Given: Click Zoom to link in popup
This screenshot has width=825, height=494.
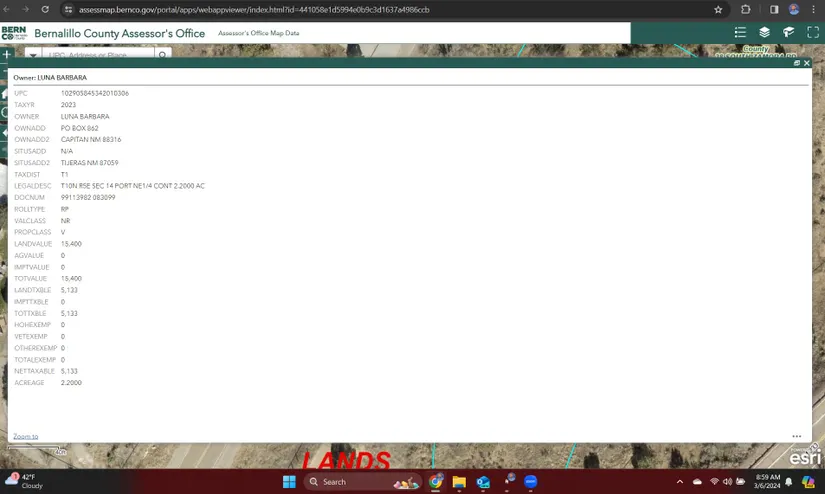Looking at the screenshot, I should pos(25,437).
